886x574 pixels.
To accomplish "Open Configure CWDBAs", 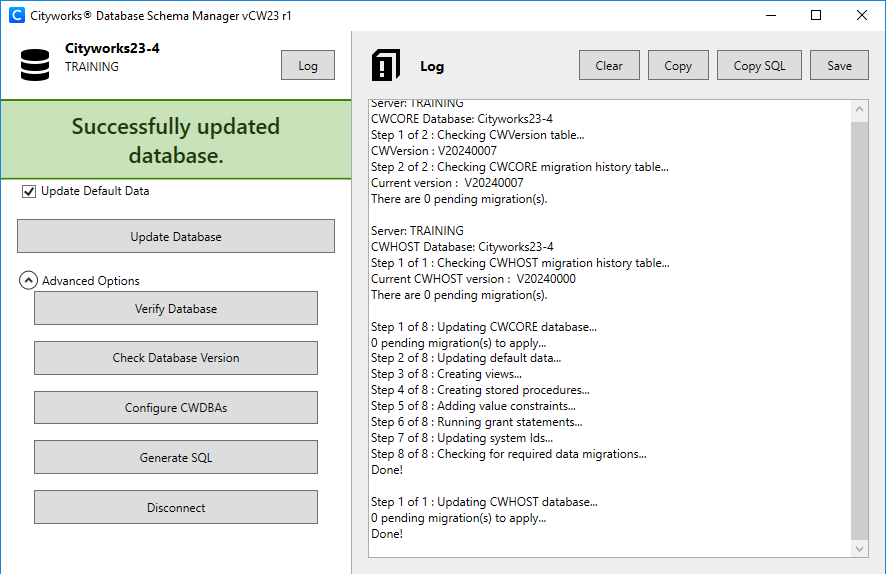I will [176, 408].
